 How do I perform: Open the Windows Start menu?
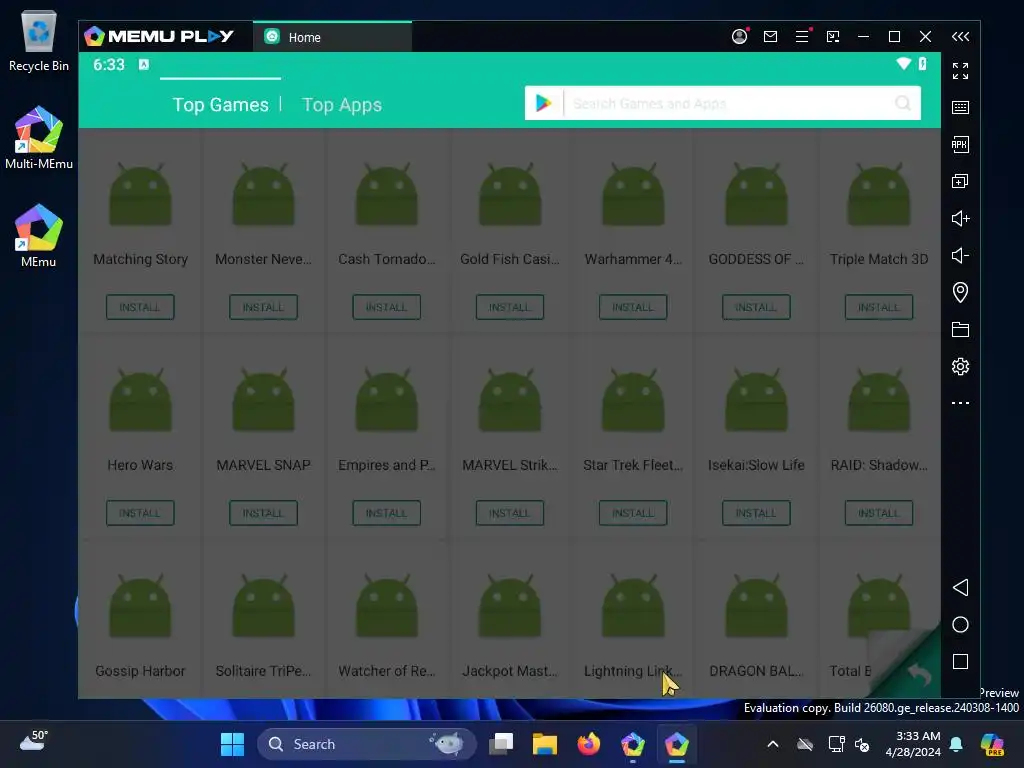point(232,744)
